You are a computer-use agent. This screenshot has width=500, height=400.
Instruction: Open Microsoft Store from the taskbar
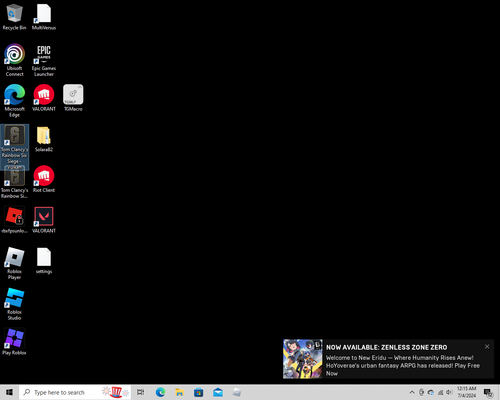click(x=199, y=392)
